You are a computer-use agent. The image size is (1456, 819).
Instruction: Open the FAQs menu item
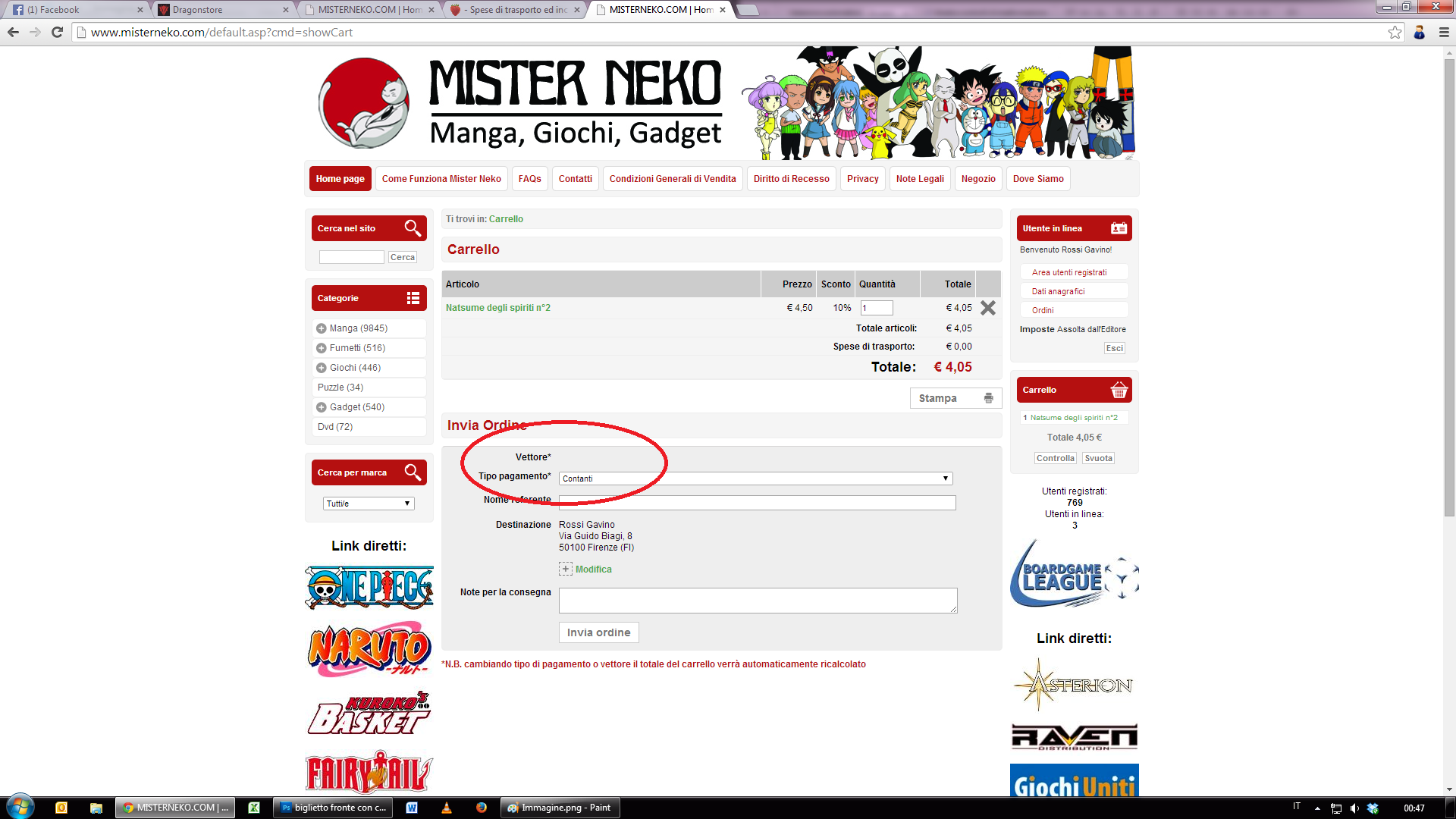pos(530,179)
